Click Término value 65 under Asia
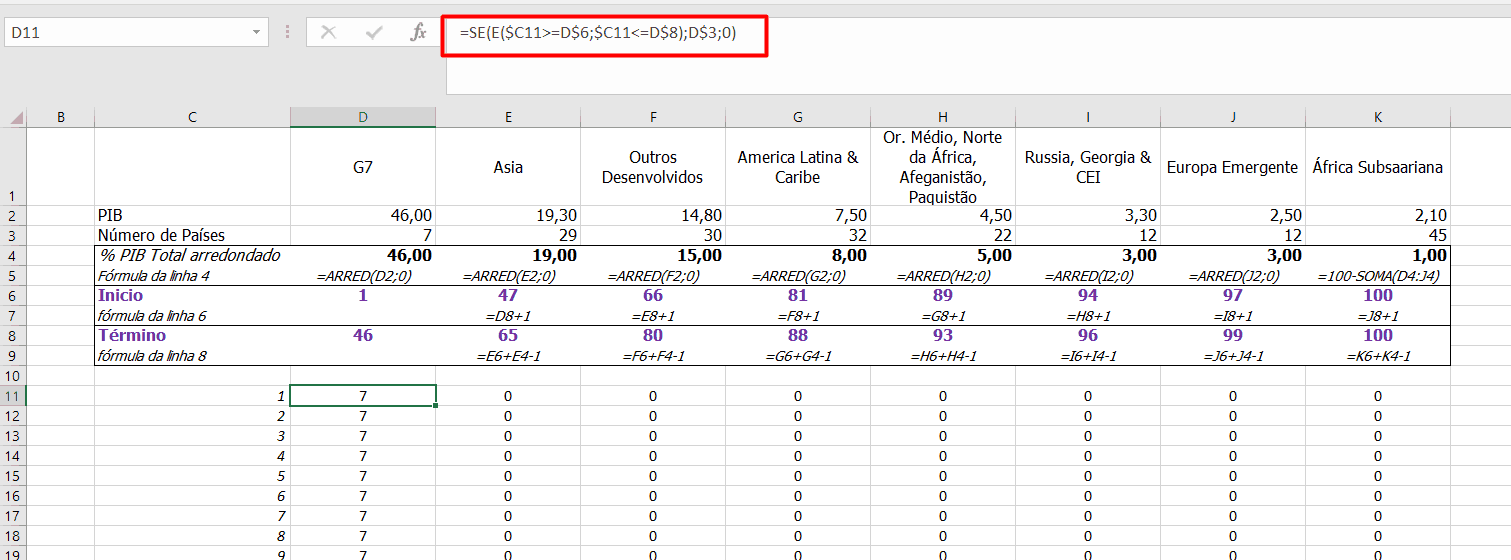 (508, 336)
